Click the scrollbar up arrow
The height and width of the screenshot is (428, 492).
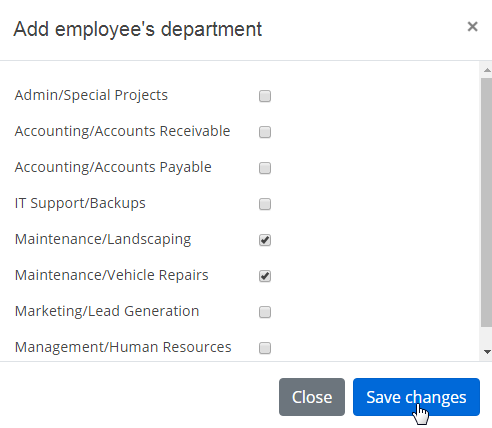pos(487,70)
